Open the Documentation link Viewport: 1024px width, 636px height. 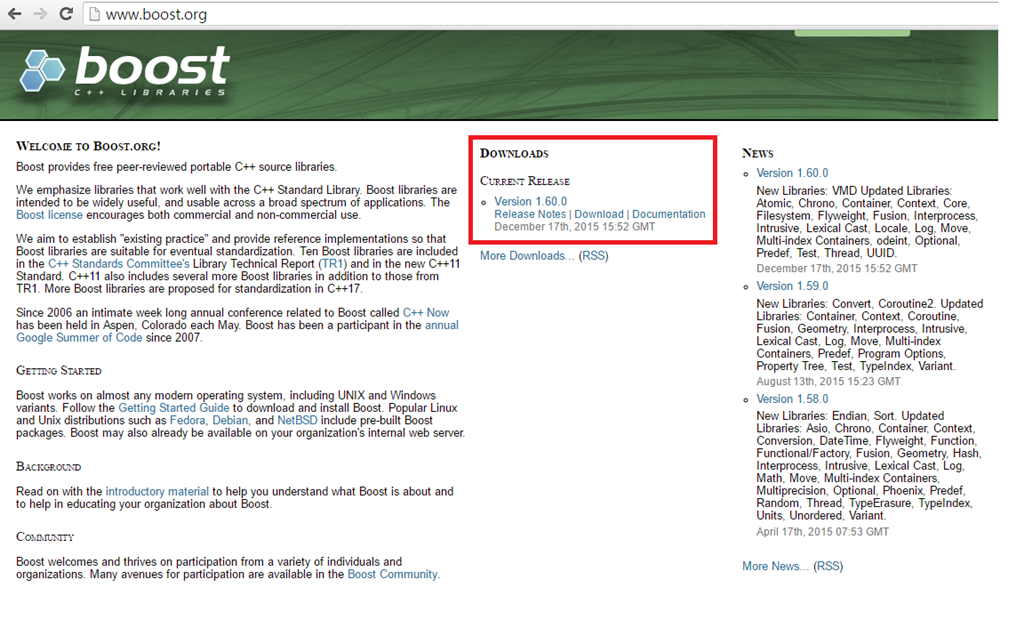[669, 214]
